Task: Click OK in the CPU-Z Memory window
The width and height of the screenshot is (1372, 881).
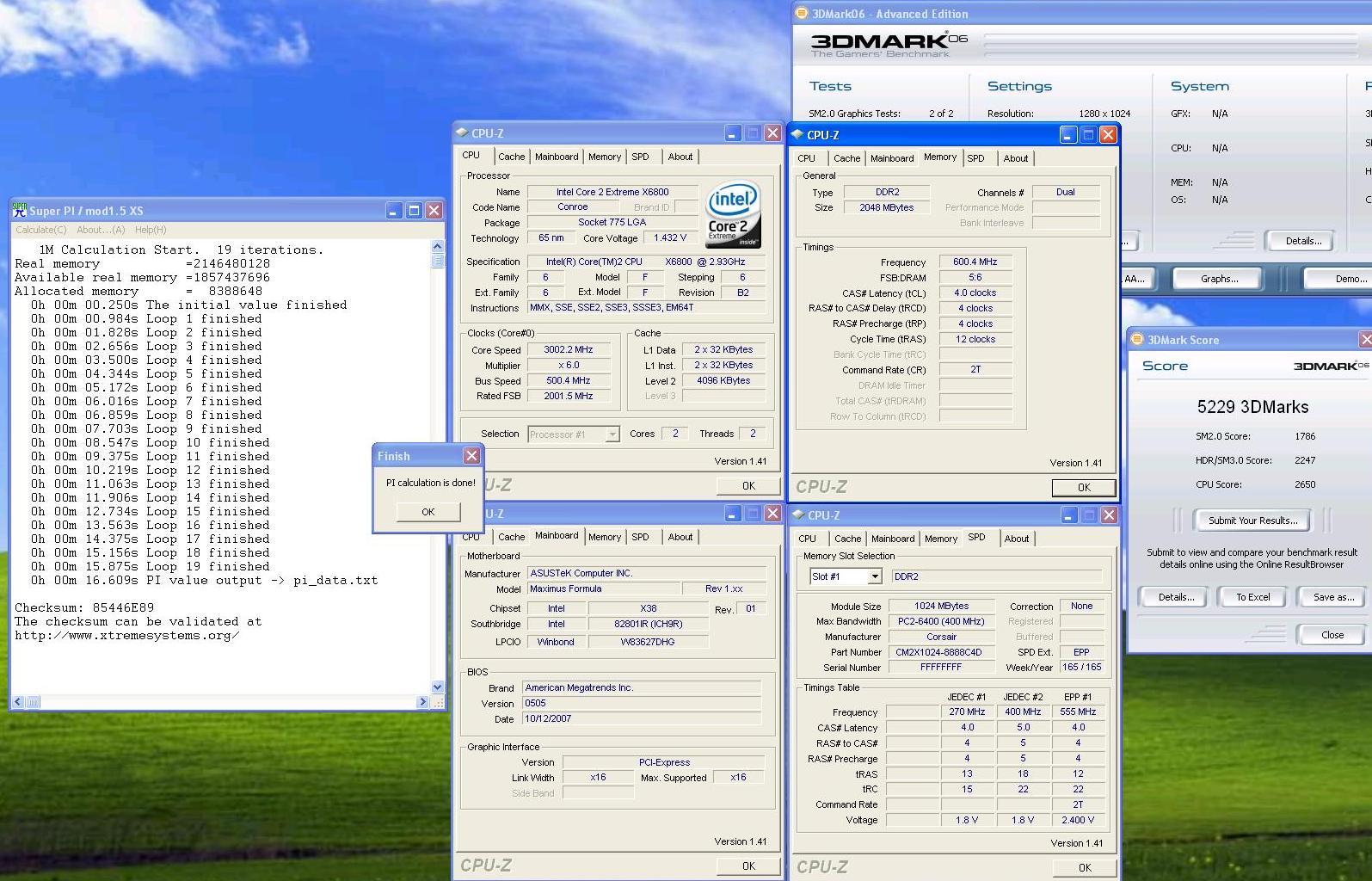Action: point(1084,488)
